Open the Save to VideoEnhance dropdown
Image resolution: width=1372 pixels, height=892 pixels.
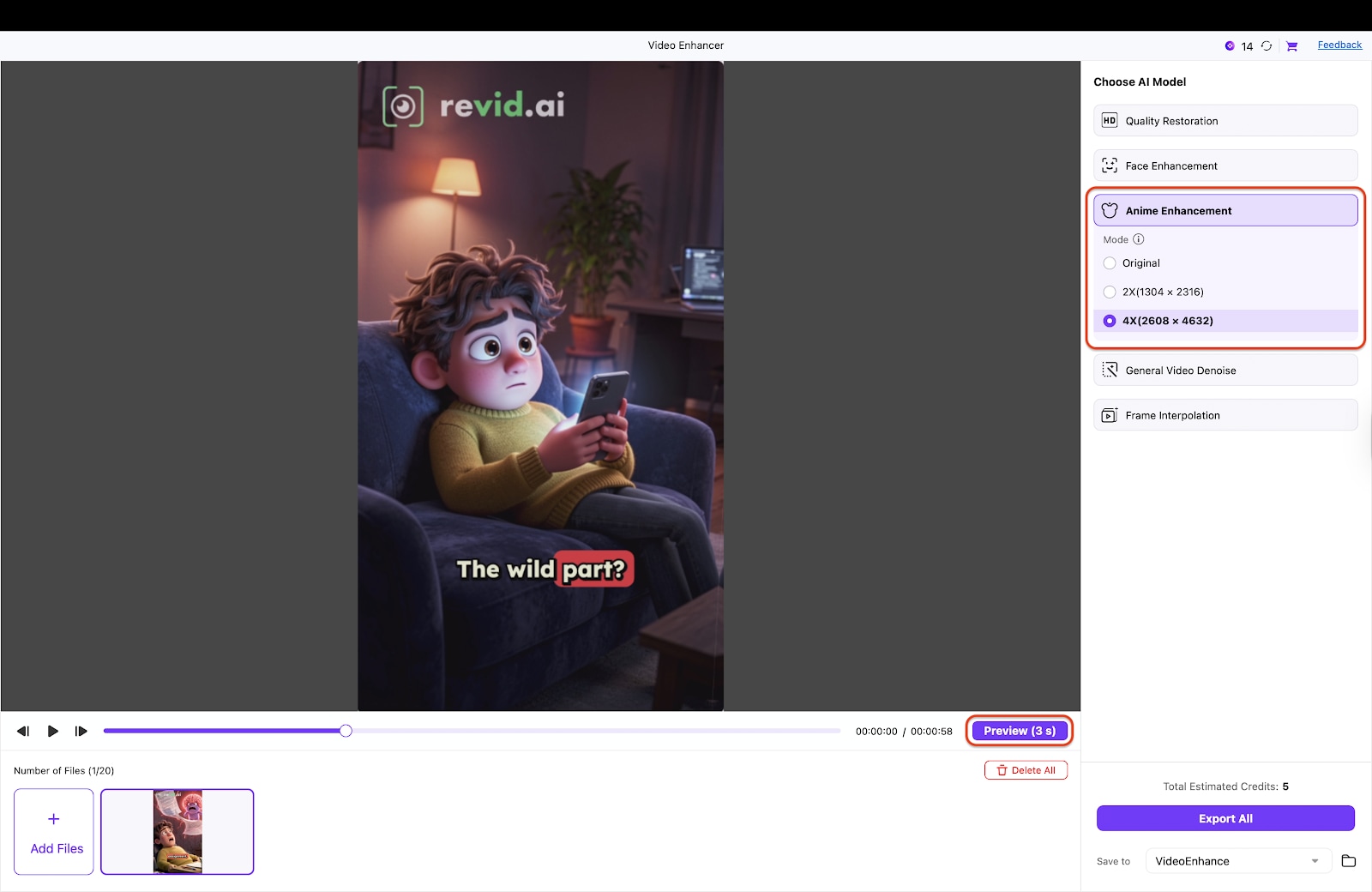click(x=1238, y=861)
